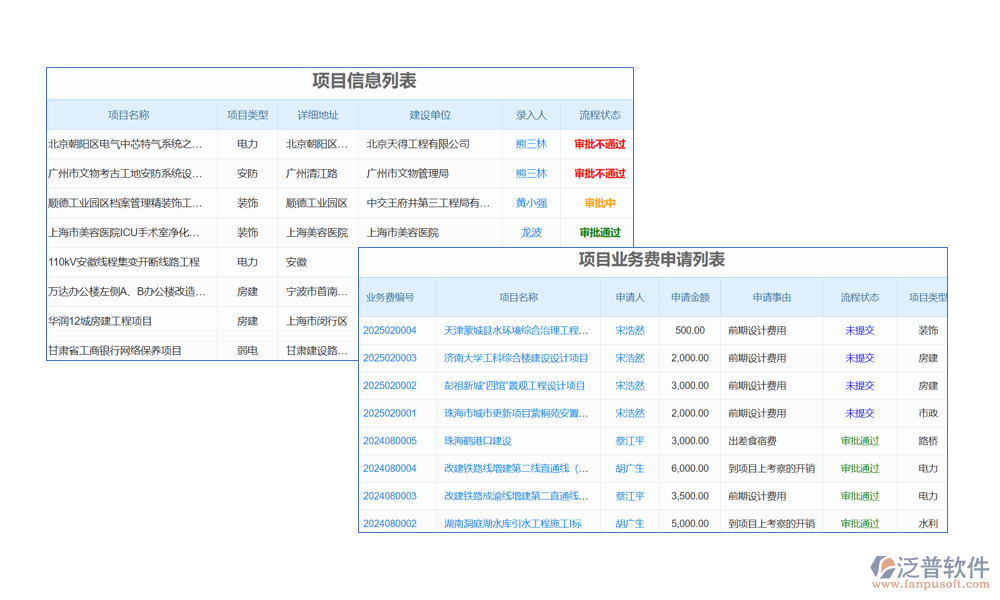Click the 建设单位 column header
1000x600 pixels.
pyautogui.click(x=430, y=115)
